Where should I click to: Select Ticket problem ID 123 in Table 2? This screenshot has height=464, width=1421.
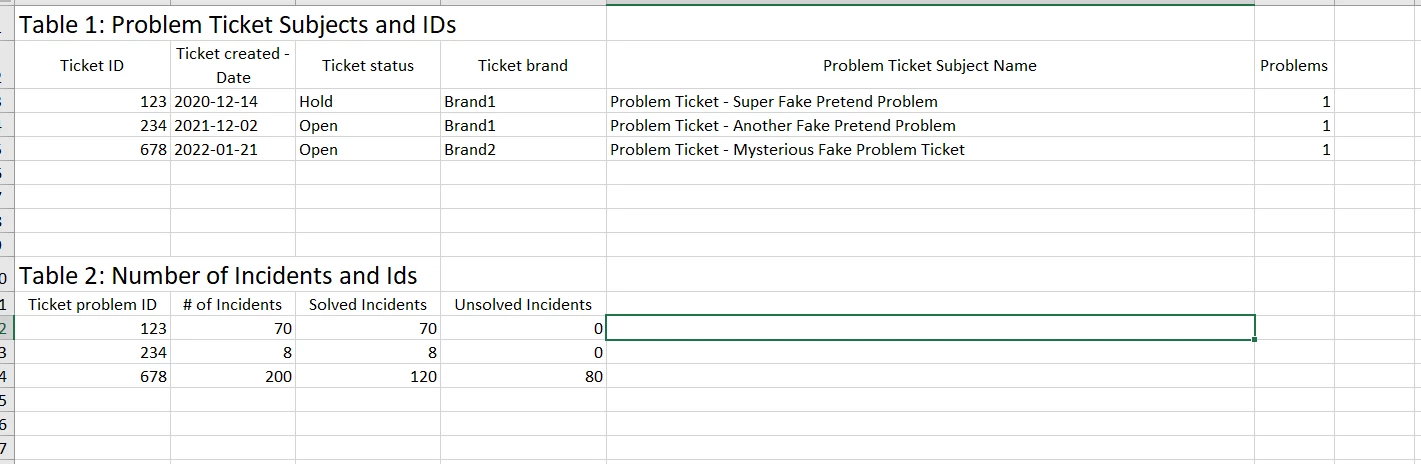92,328
